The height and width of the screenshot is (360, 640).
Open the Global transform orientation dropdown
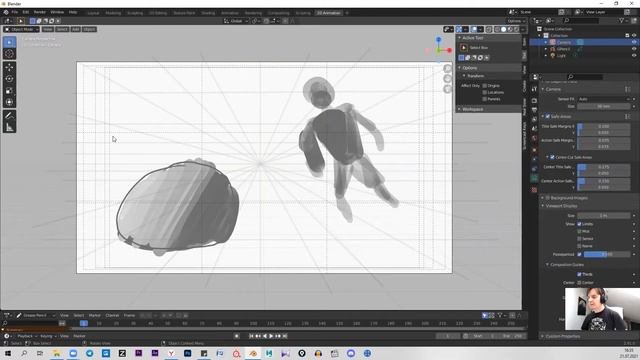pyautogui.click(x=236, y=21)
